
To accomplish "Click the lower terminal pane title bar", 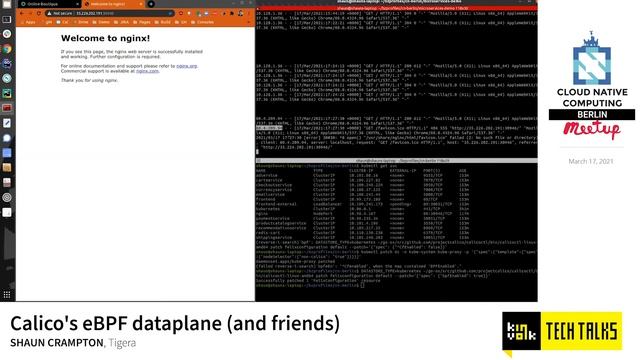I will tap(396, 161).
